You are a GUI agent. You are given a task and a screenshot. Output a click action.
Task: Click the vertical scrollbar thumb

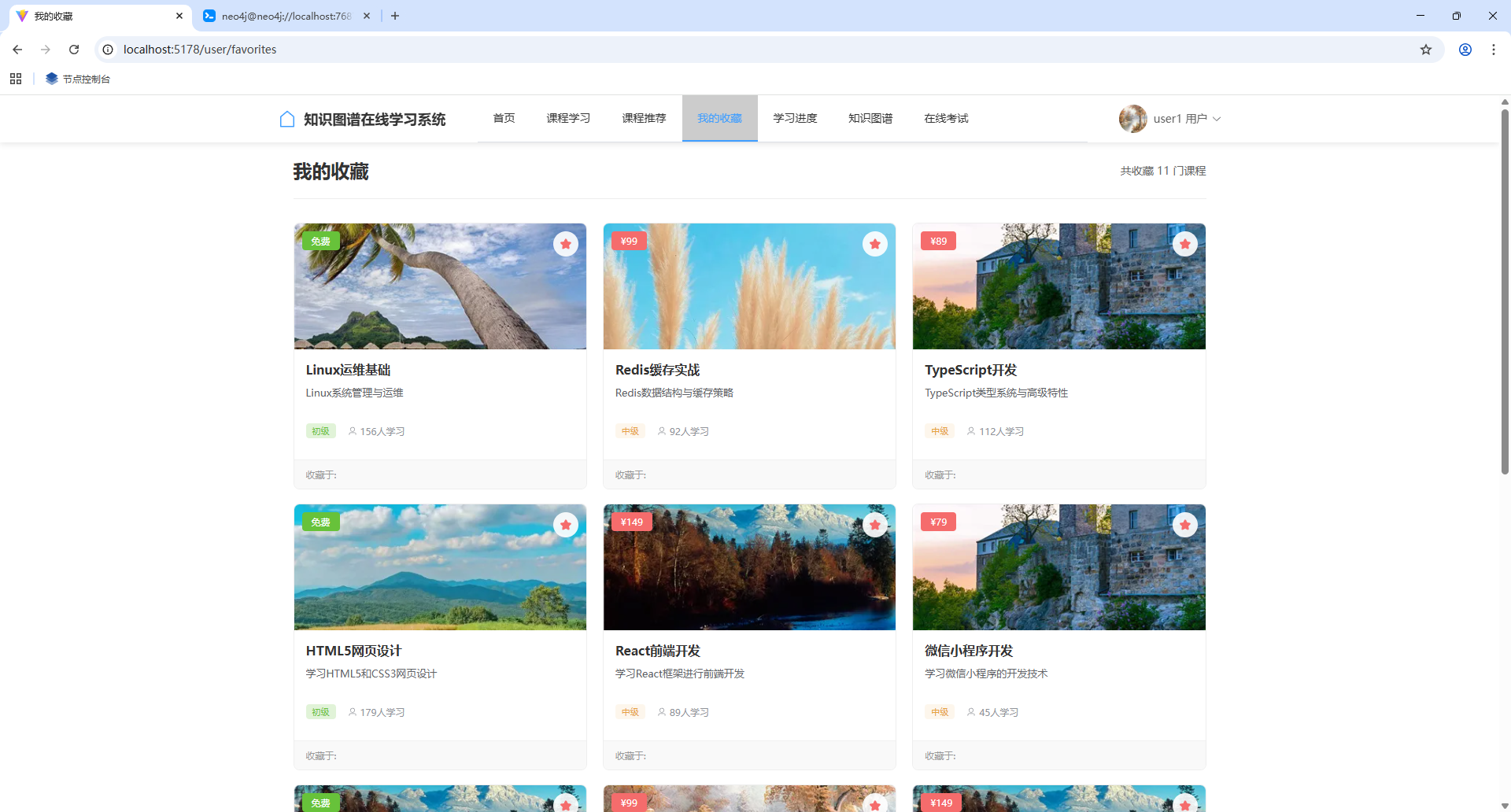pos(1505,291)
